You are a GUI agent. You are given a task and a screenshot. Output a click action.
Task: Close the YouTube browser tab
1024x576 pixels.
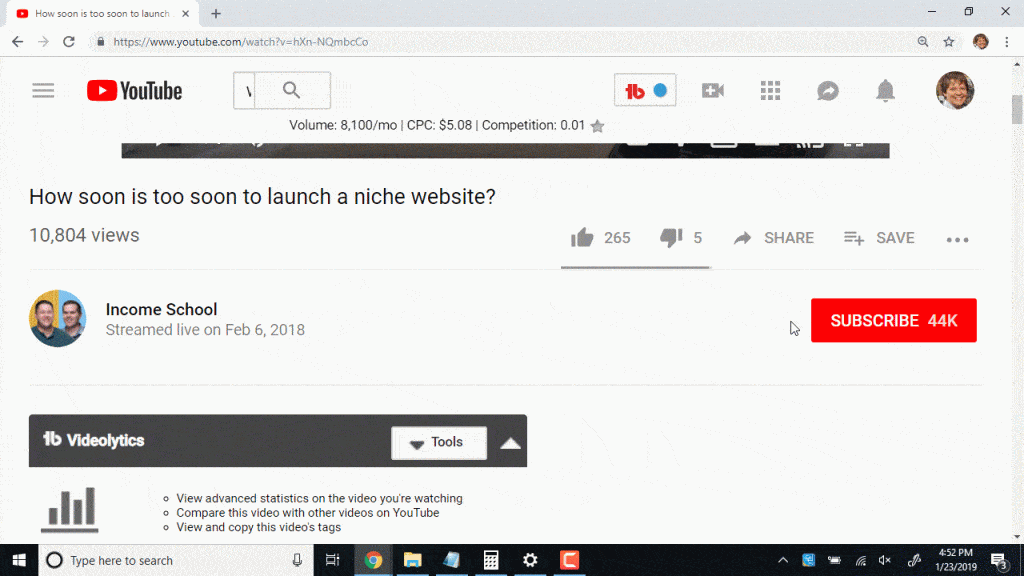point(185,14)
